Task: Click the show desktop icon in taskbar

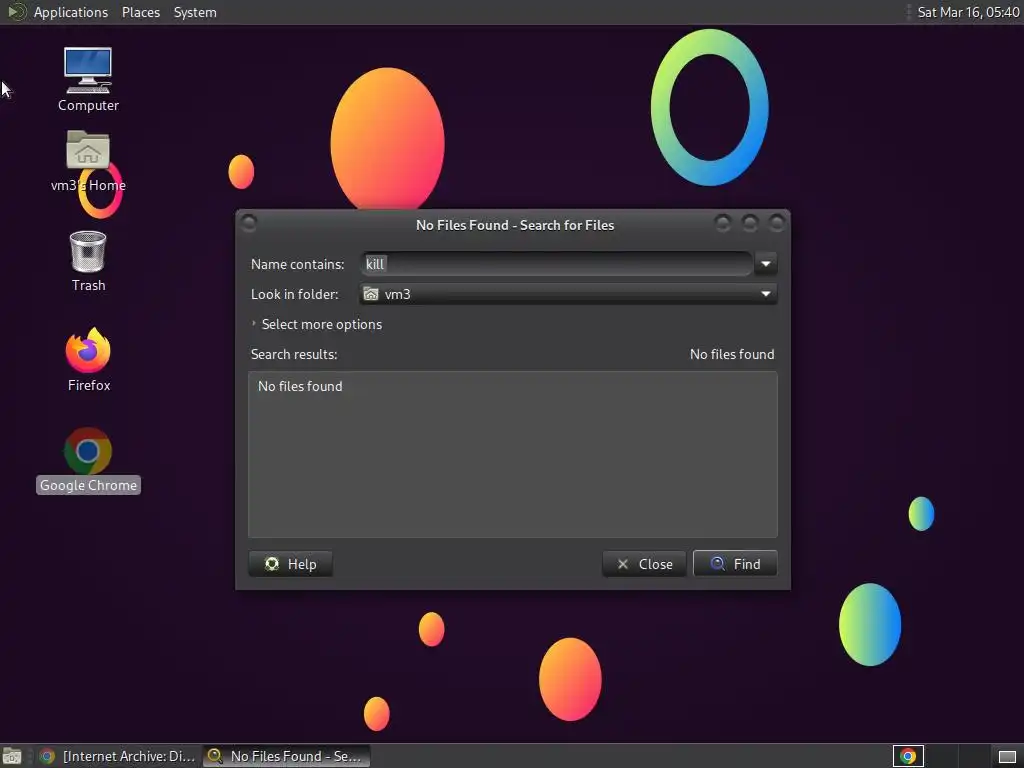Action: (x=12, y=756)
